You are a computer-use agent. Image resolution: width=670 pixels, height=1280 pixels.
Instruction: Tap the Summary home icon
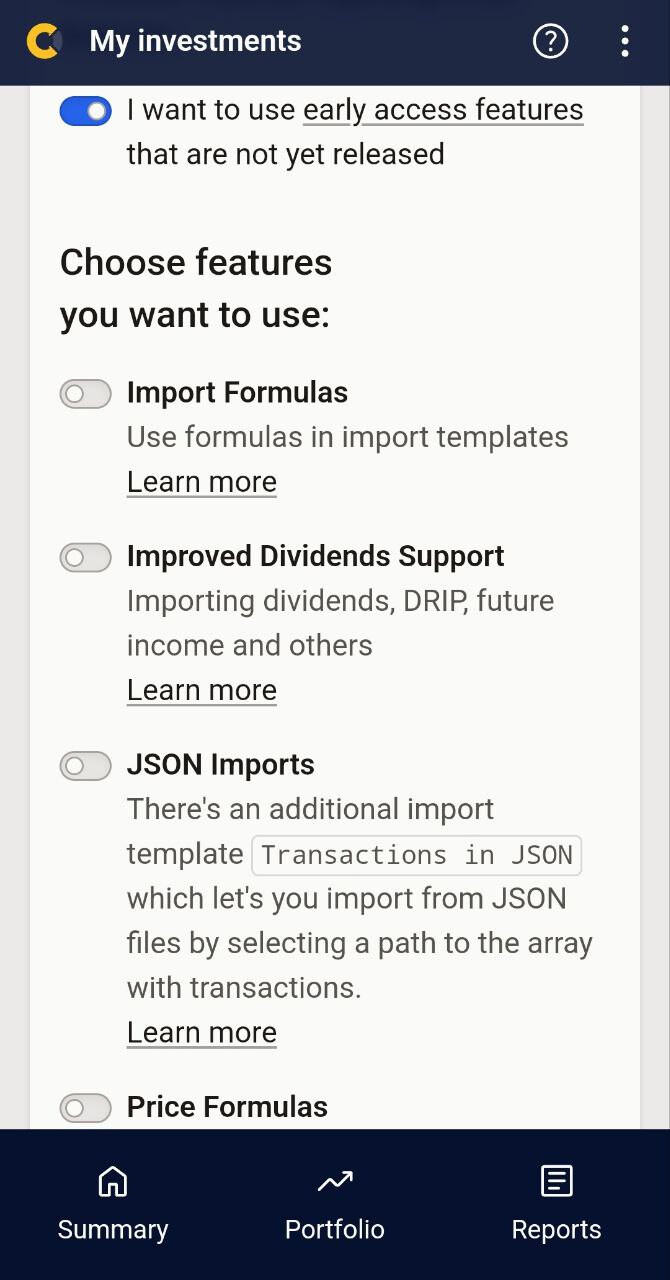click(113, 1181)
